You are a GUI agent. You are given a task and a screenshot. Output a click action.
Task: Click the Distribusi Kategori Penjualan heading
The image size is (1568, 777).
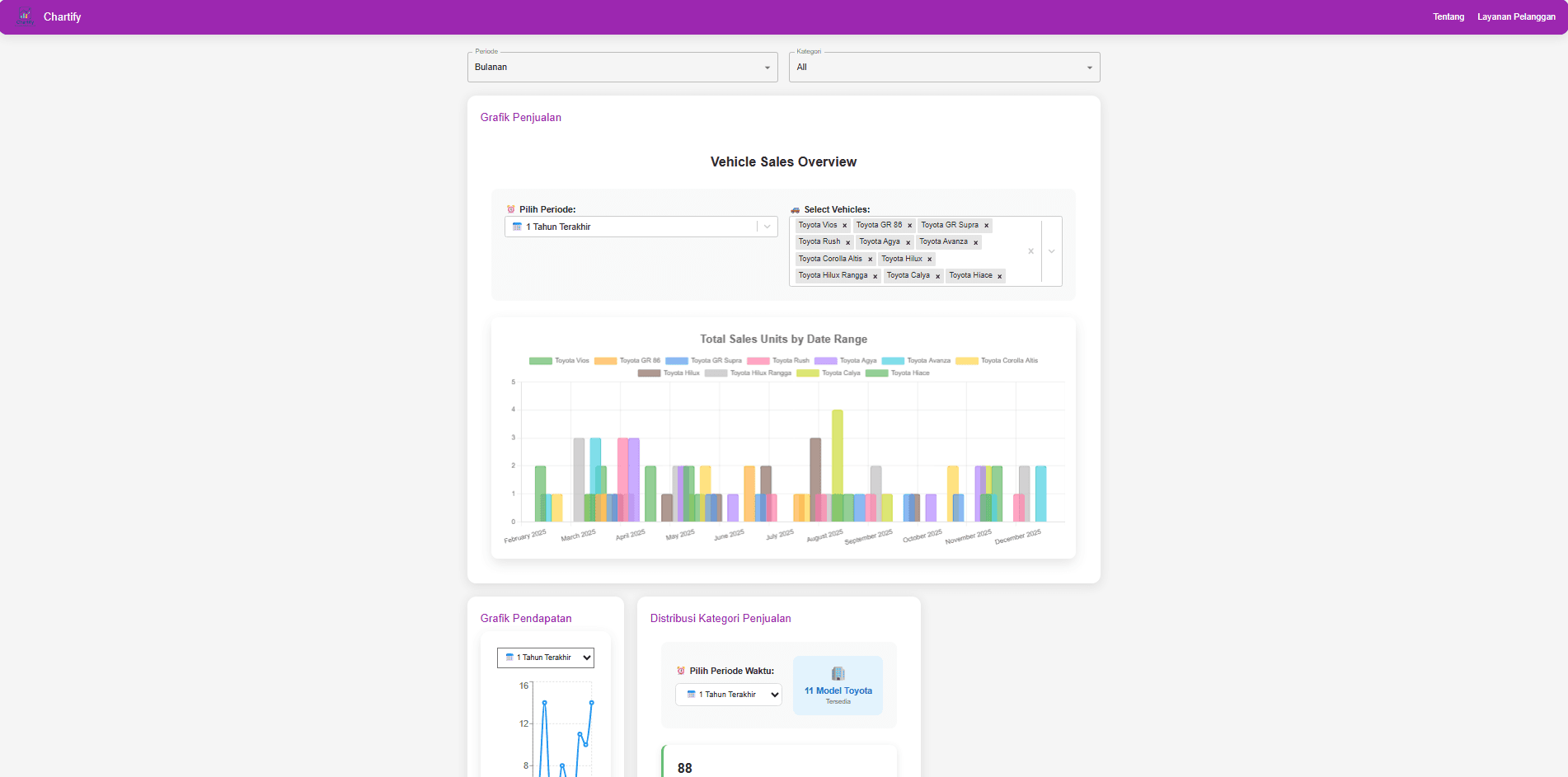coord(721,619)
